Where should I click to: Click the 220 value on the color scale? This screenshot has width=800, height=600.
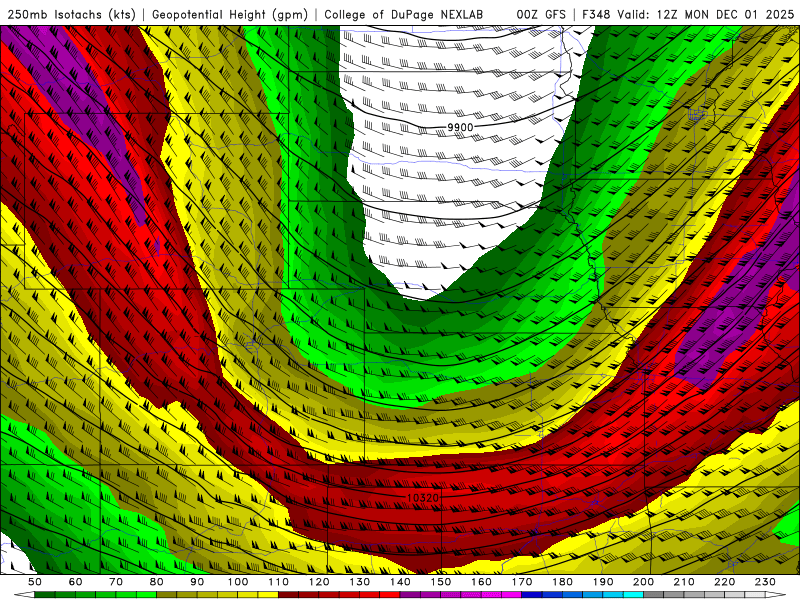click(724, 582)
